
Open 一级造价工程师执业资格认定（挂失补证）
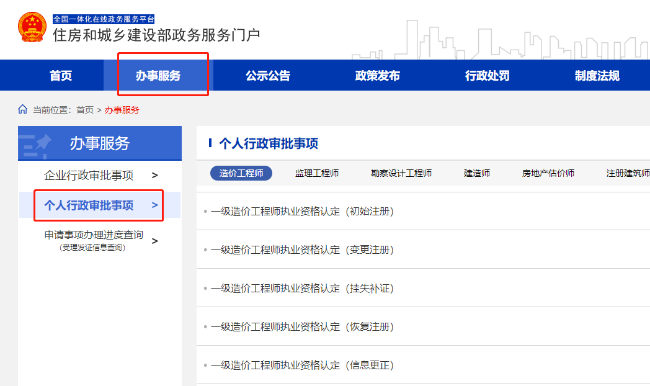302,288
